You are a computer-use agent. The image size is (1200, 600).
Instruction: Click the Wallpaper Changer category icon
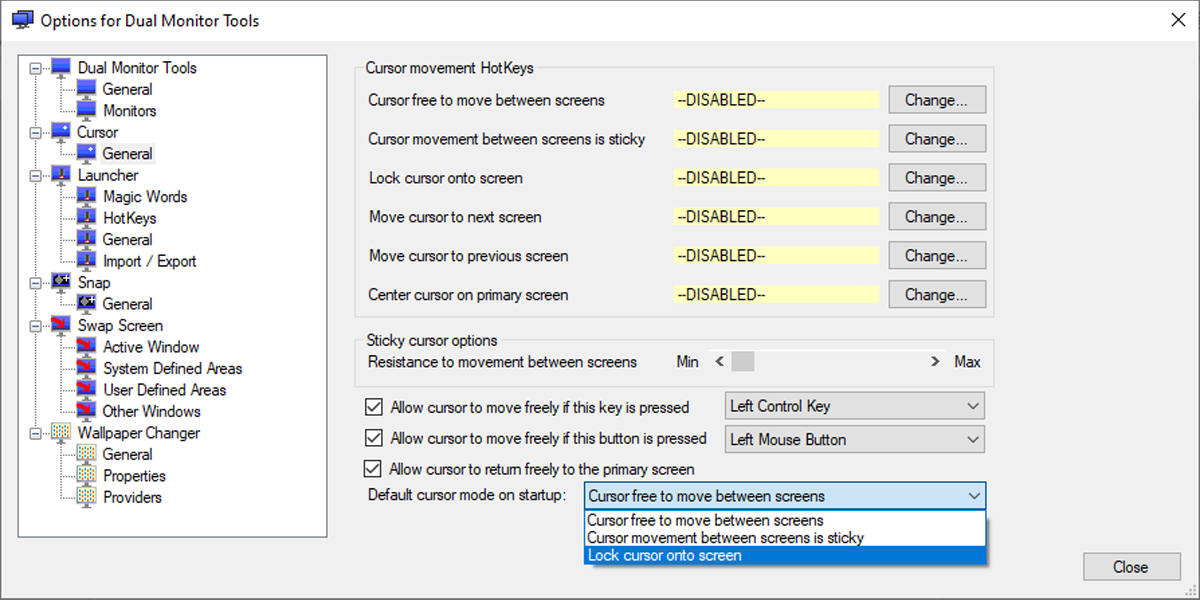62,433
